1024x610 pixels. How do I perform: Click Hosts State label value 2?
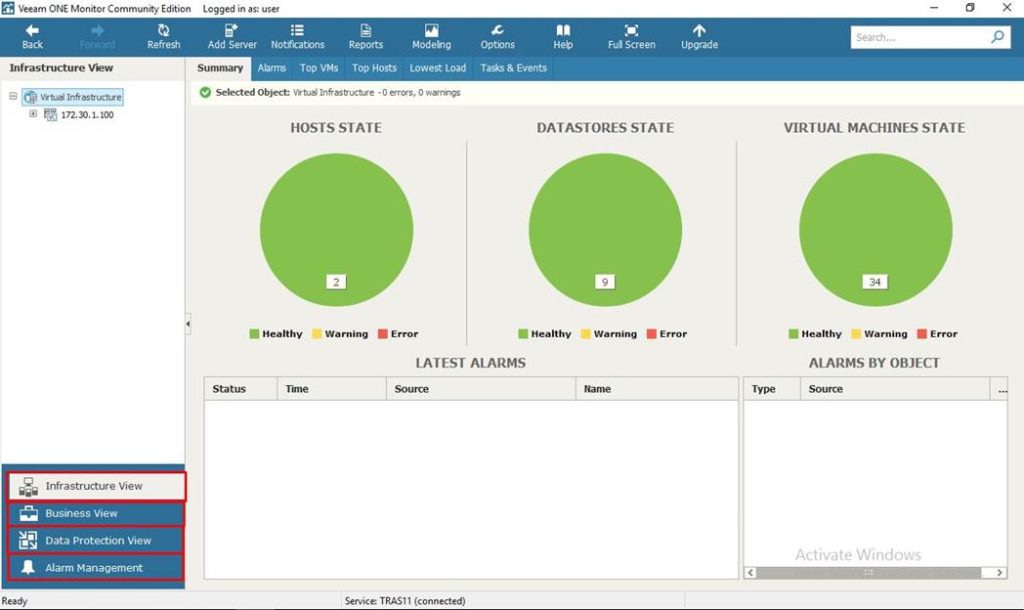[x=336, y=282]
